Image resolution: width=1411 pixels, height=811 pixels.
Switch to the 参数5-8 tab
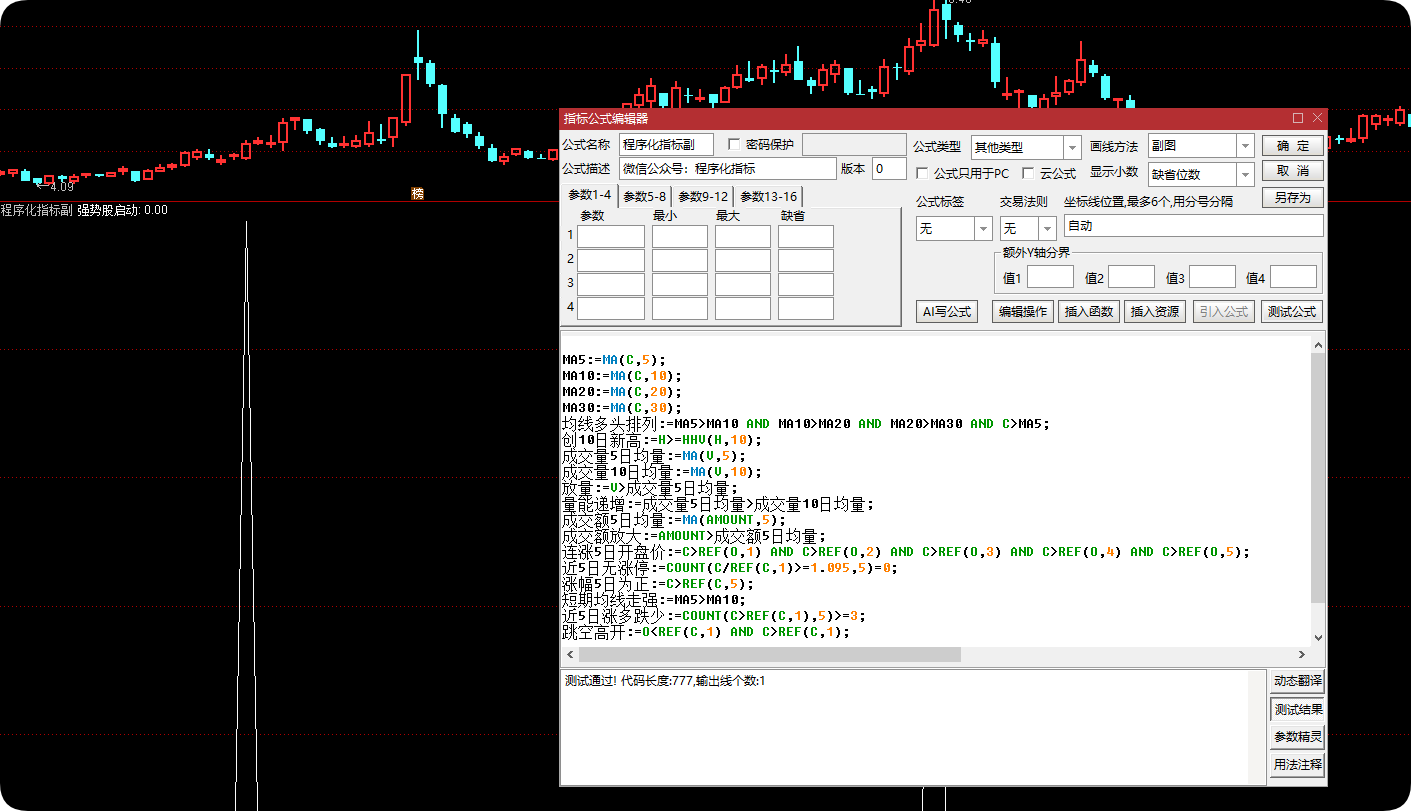pyautogui.click(x=645, y=196)
